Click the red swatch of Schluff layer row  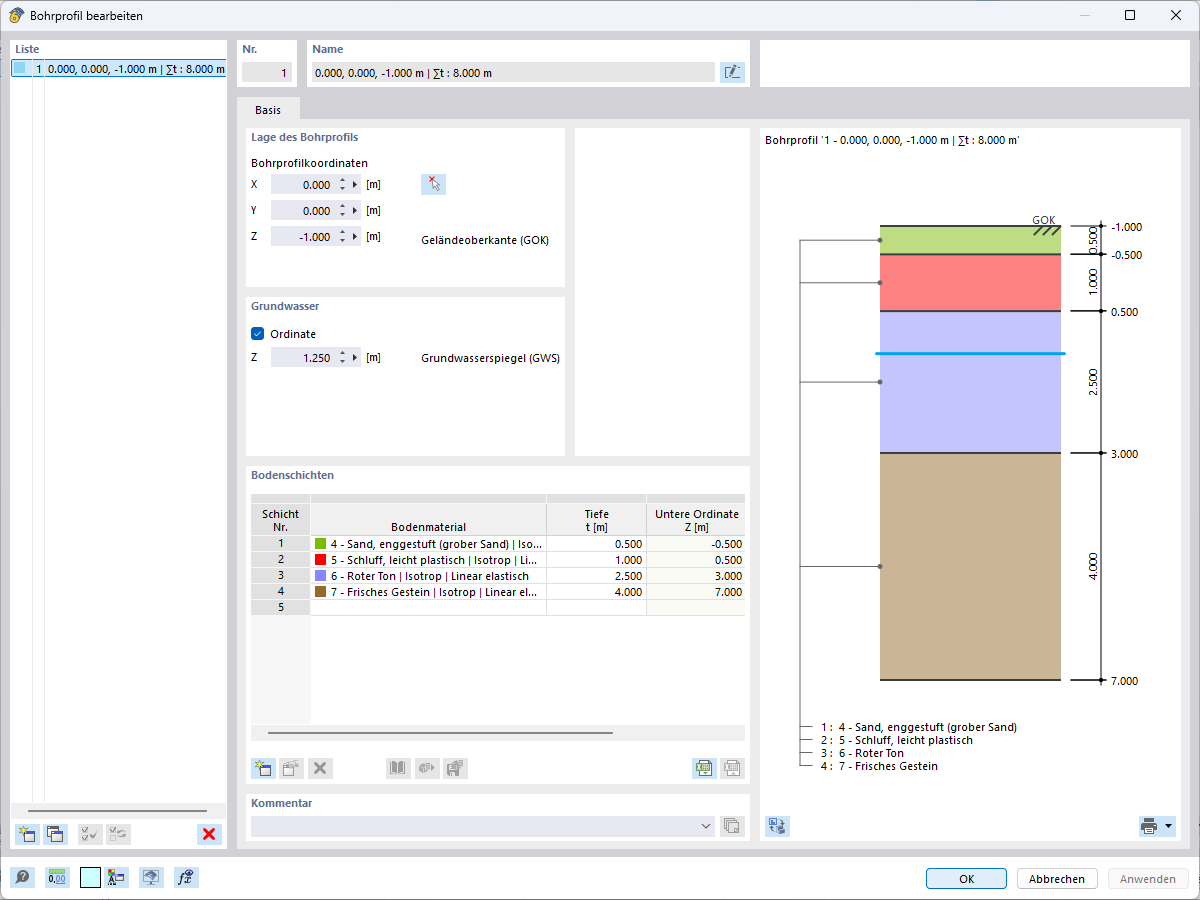pos(321,559)
